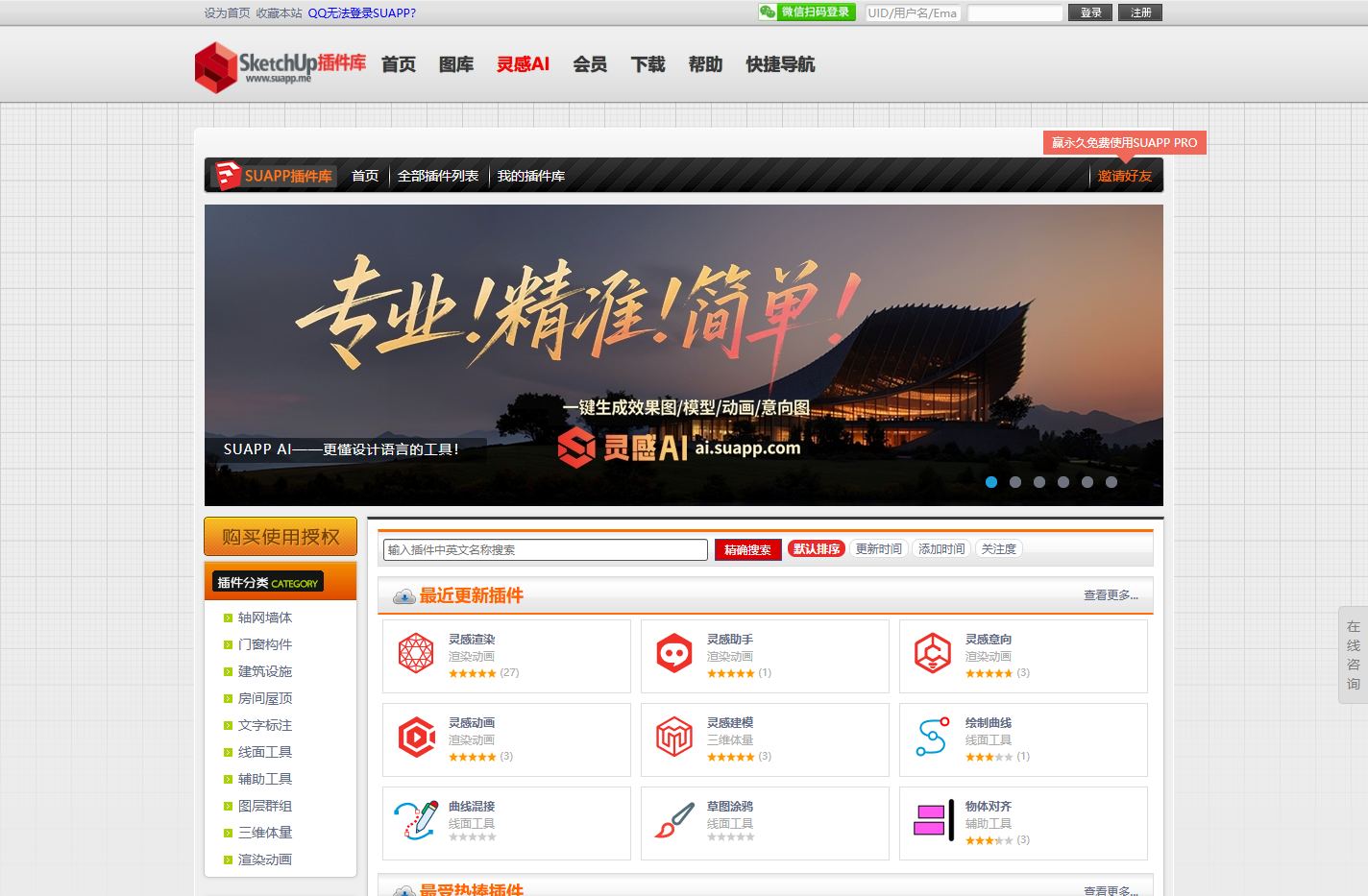Screen dimensions: 1368x896
Task: Focus the UID/用户名/Email login field
Action: [x=913, y=12]
